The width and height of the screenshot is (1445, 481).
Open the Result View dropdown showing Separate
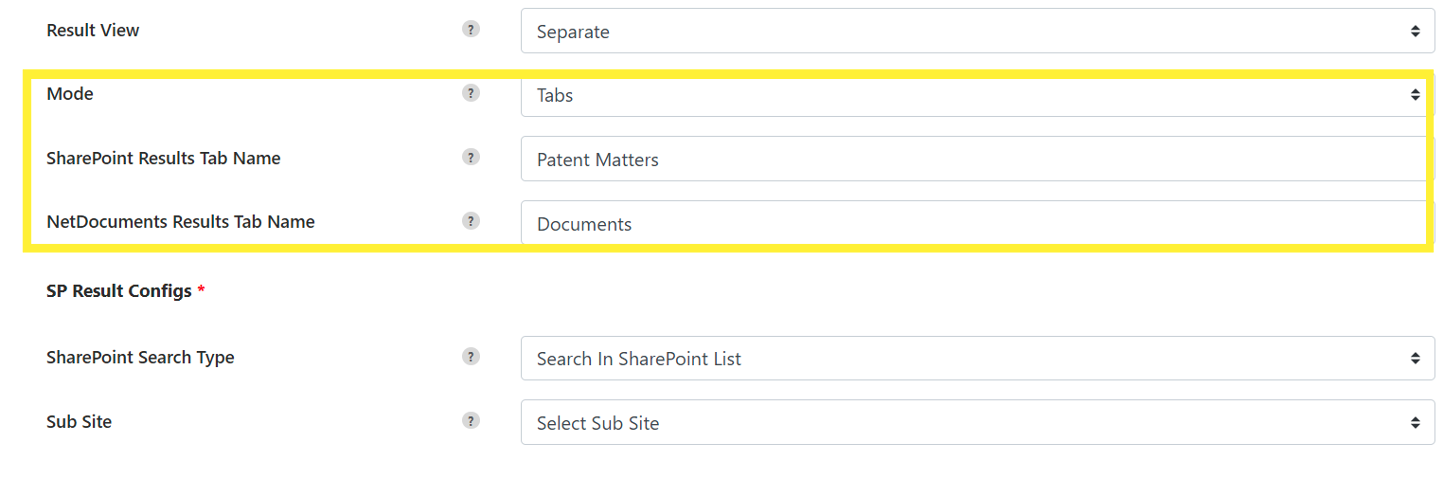[x=978, y=31]
